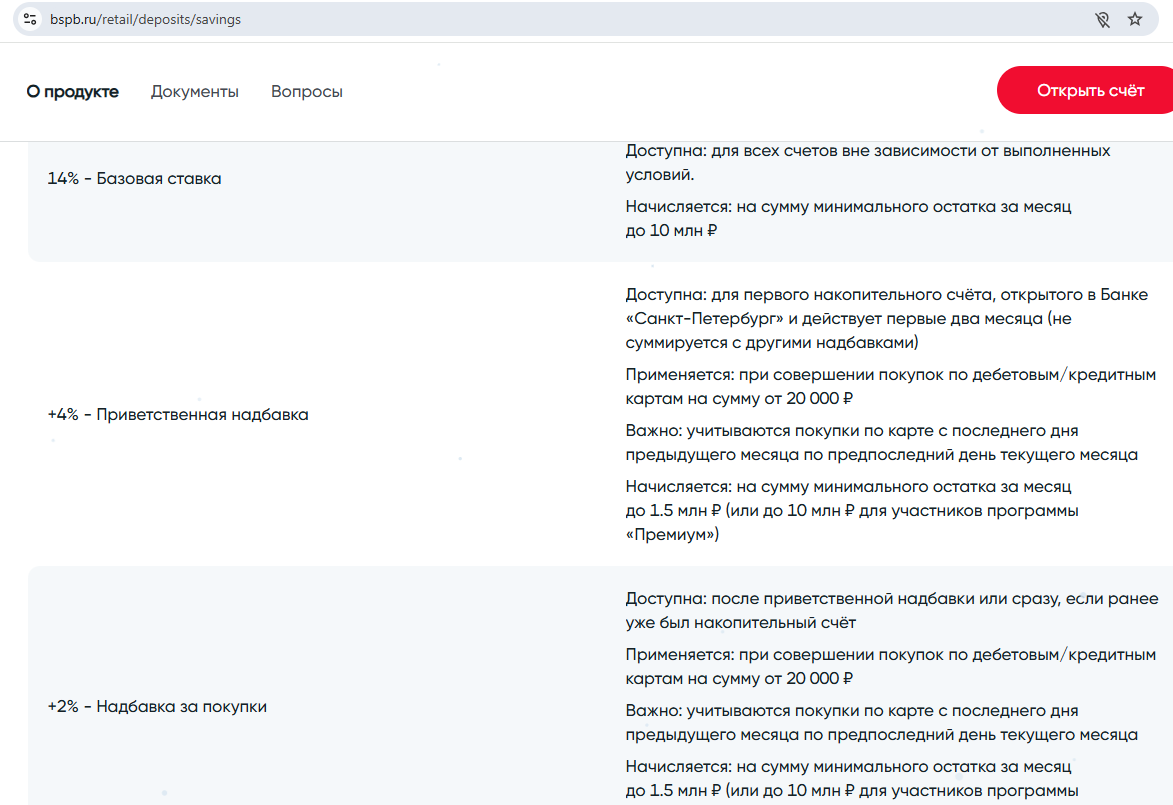The width and height of the screenshot is (1173, 805).
Task: Click the site information icon in address bar
Action: click(x=30, y=19)
